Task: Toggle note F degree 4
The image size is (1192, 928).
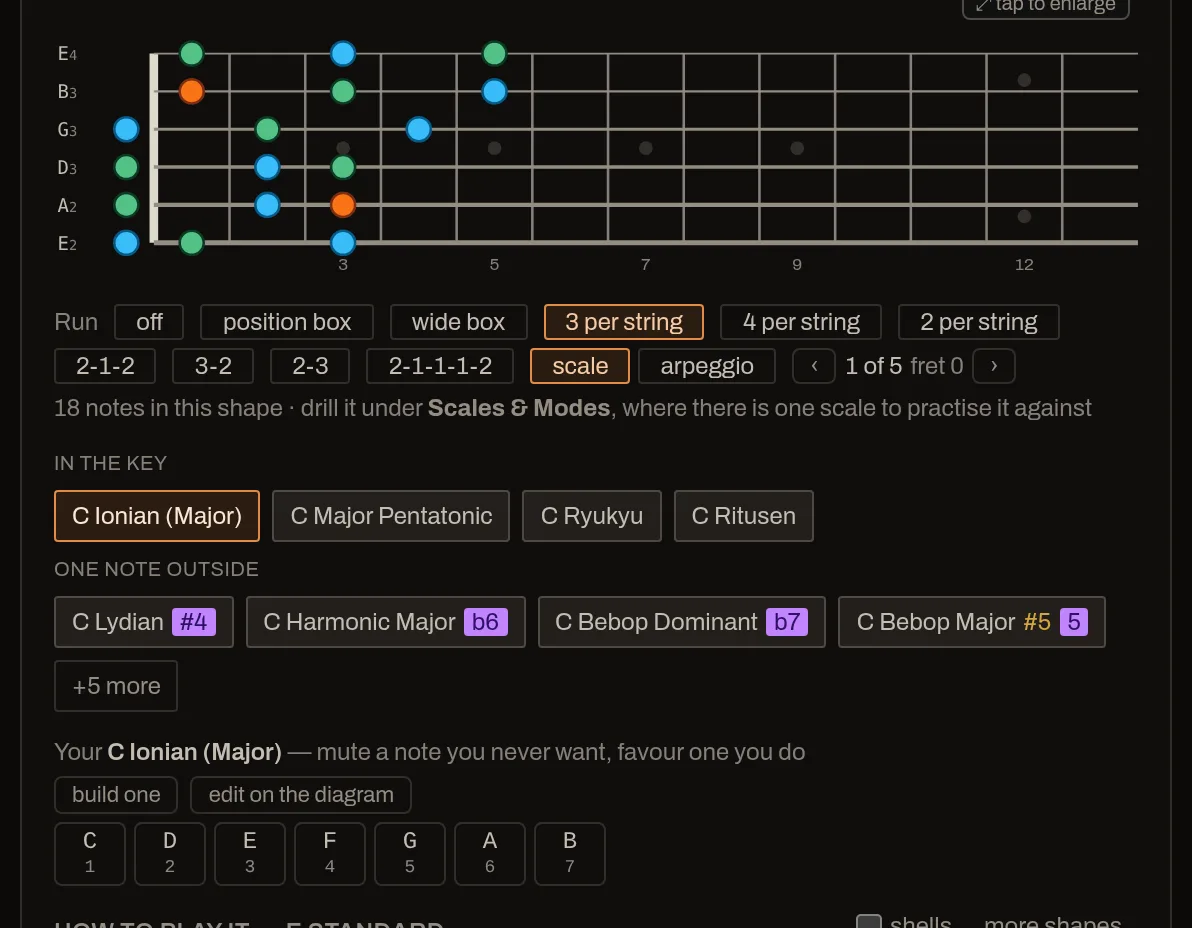Action: [x=329, y=854]
